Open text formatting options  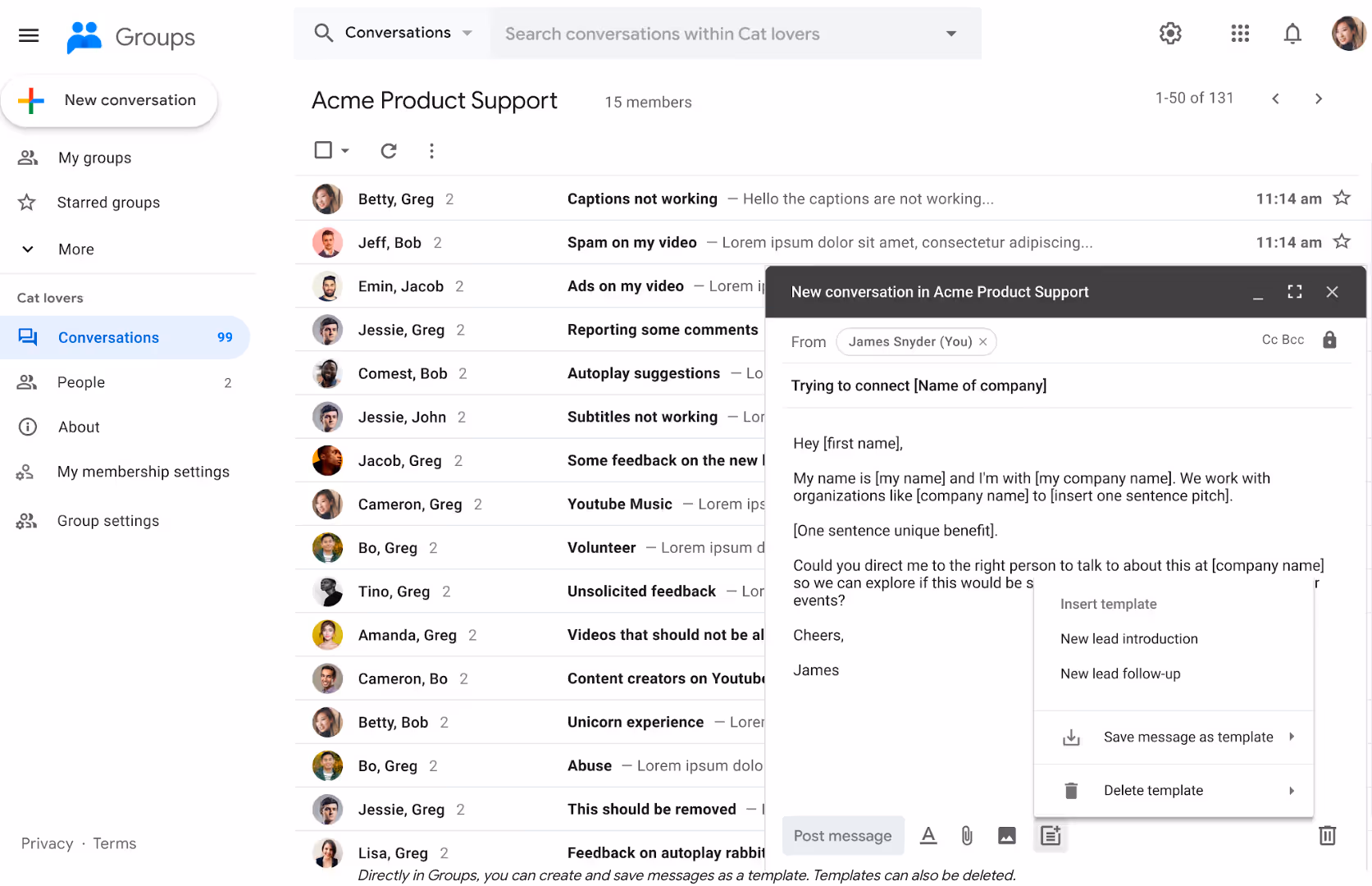pos(928,836)
